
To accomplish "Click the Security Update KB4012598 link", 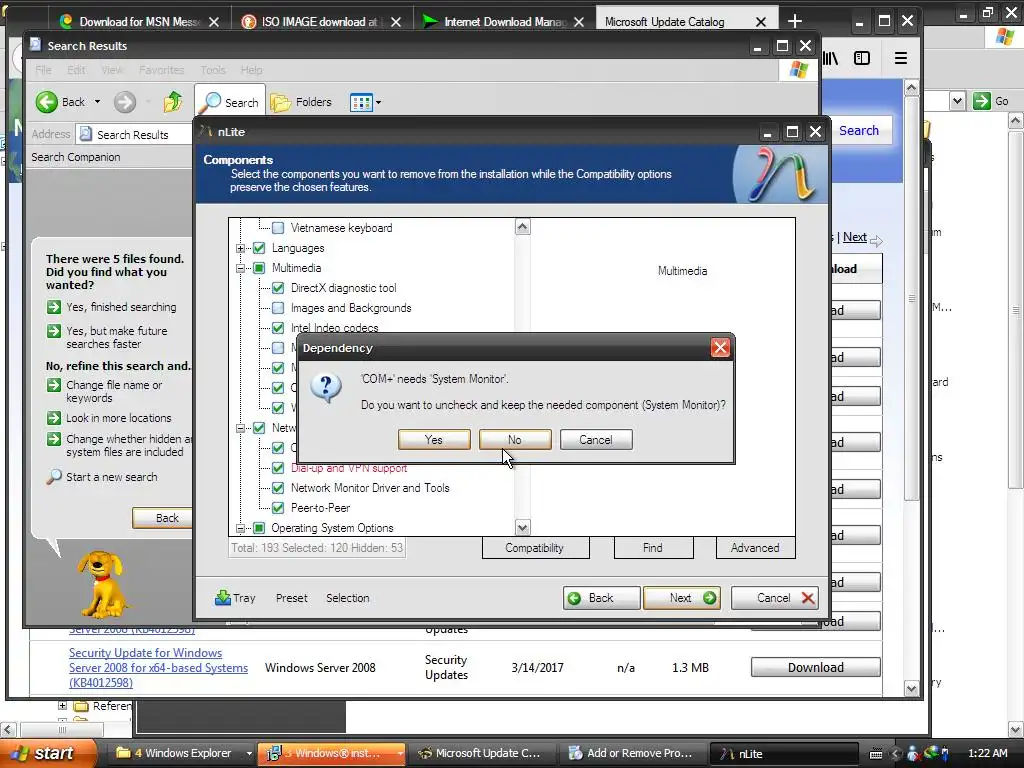I will point(158,667).
